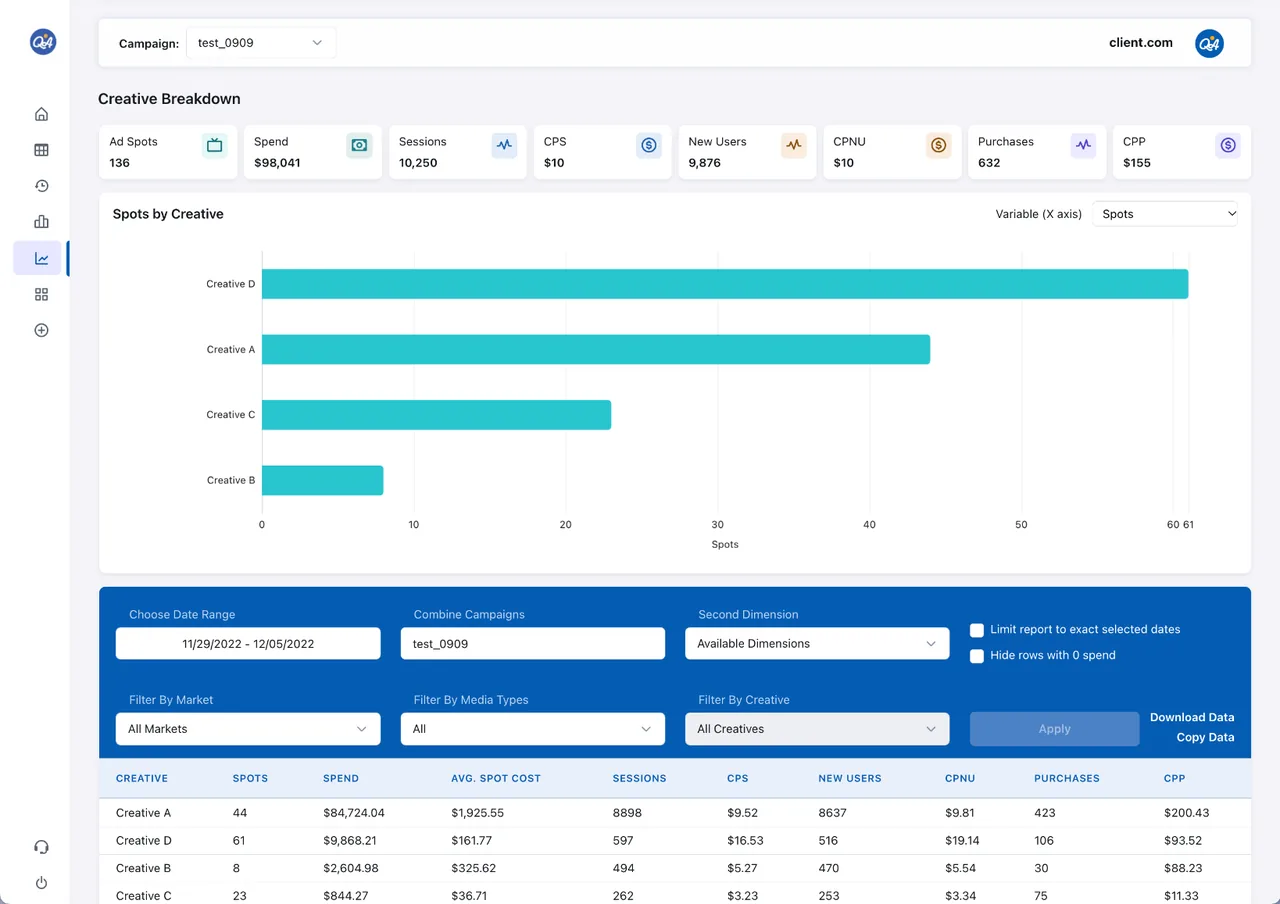Click the CPNU dollar icon
Screen dimensions: 1280x904
(x=938, y=145)
